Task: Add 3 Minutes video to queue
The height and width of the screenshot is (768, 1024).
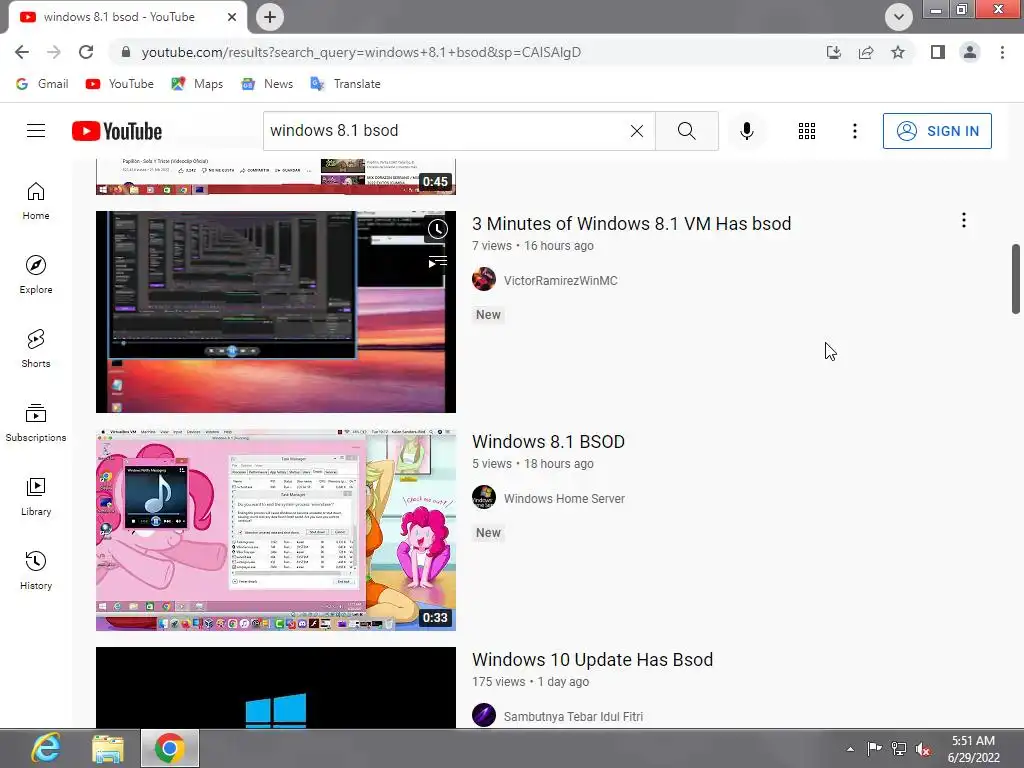Action: [x=437, y=263]
